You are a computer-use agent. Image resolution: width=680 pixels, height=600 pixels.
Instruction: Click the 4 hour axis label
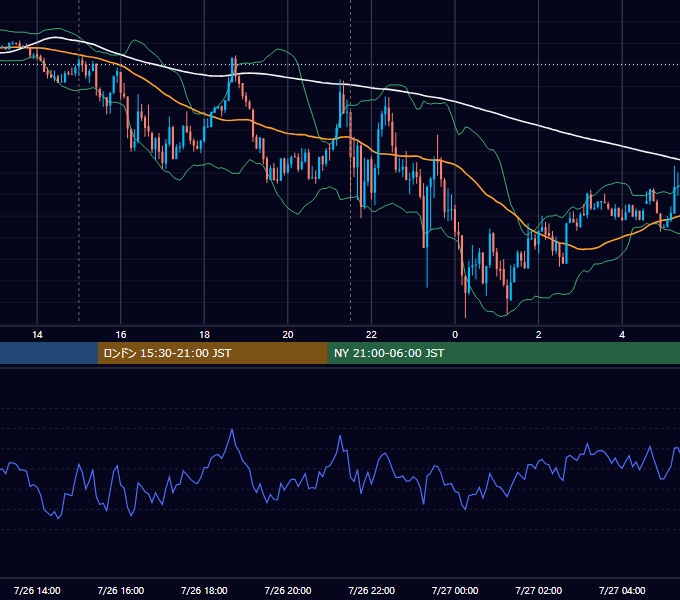tap(622, 335)
